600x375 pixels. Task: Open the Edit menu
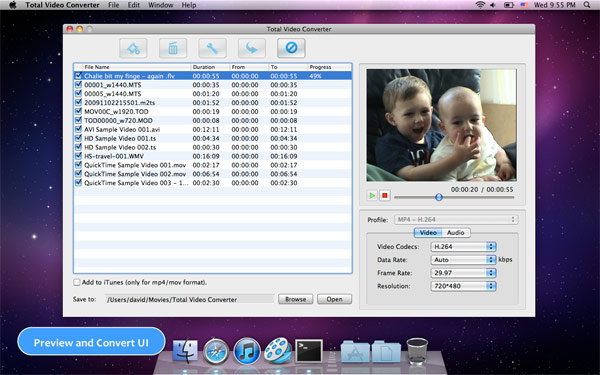(x=134, y=5)
